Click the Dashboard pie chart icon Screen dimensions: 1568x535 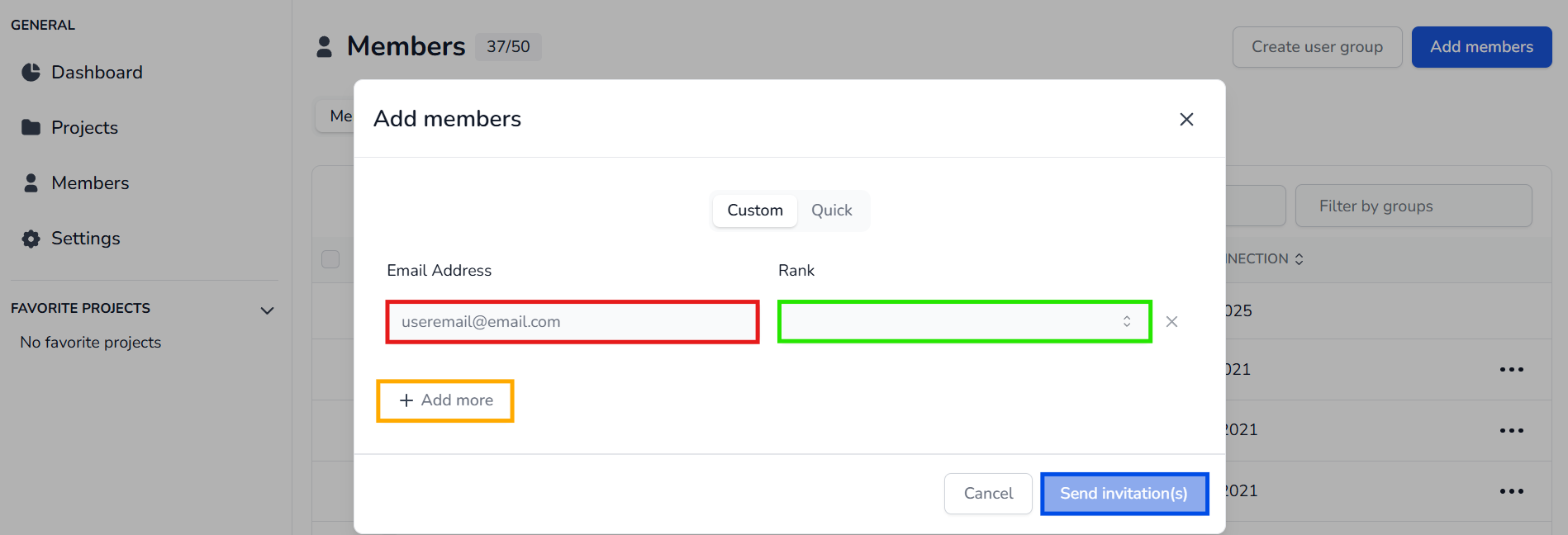pyautogui.click(x=31, y=73)
